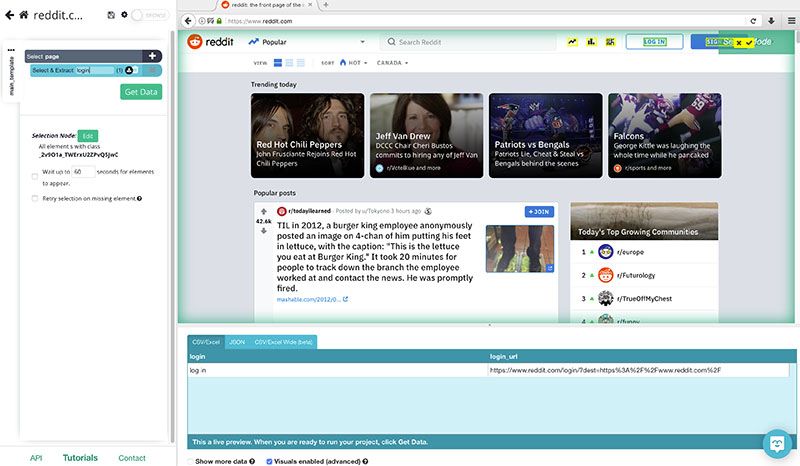Click the Get Data button
Image resolution: width=800 pixels, height=466 pixels.
pyautogui.click(x=141, y=92)
